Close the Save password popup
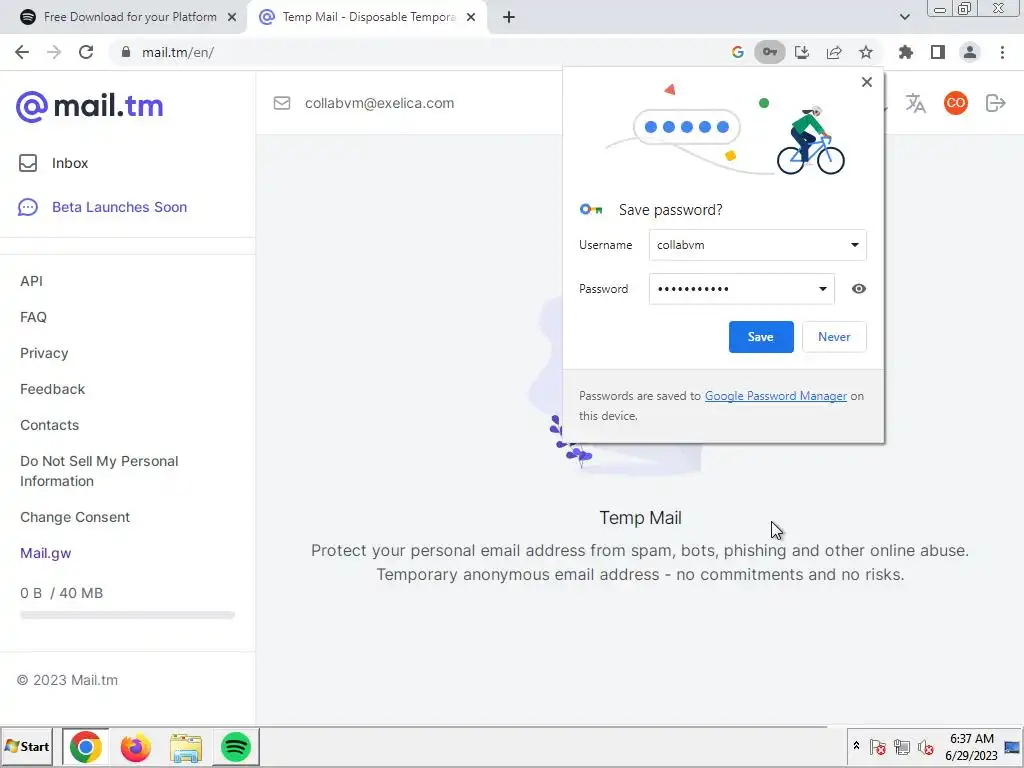The image size is (1024, 768). [867, 82]
